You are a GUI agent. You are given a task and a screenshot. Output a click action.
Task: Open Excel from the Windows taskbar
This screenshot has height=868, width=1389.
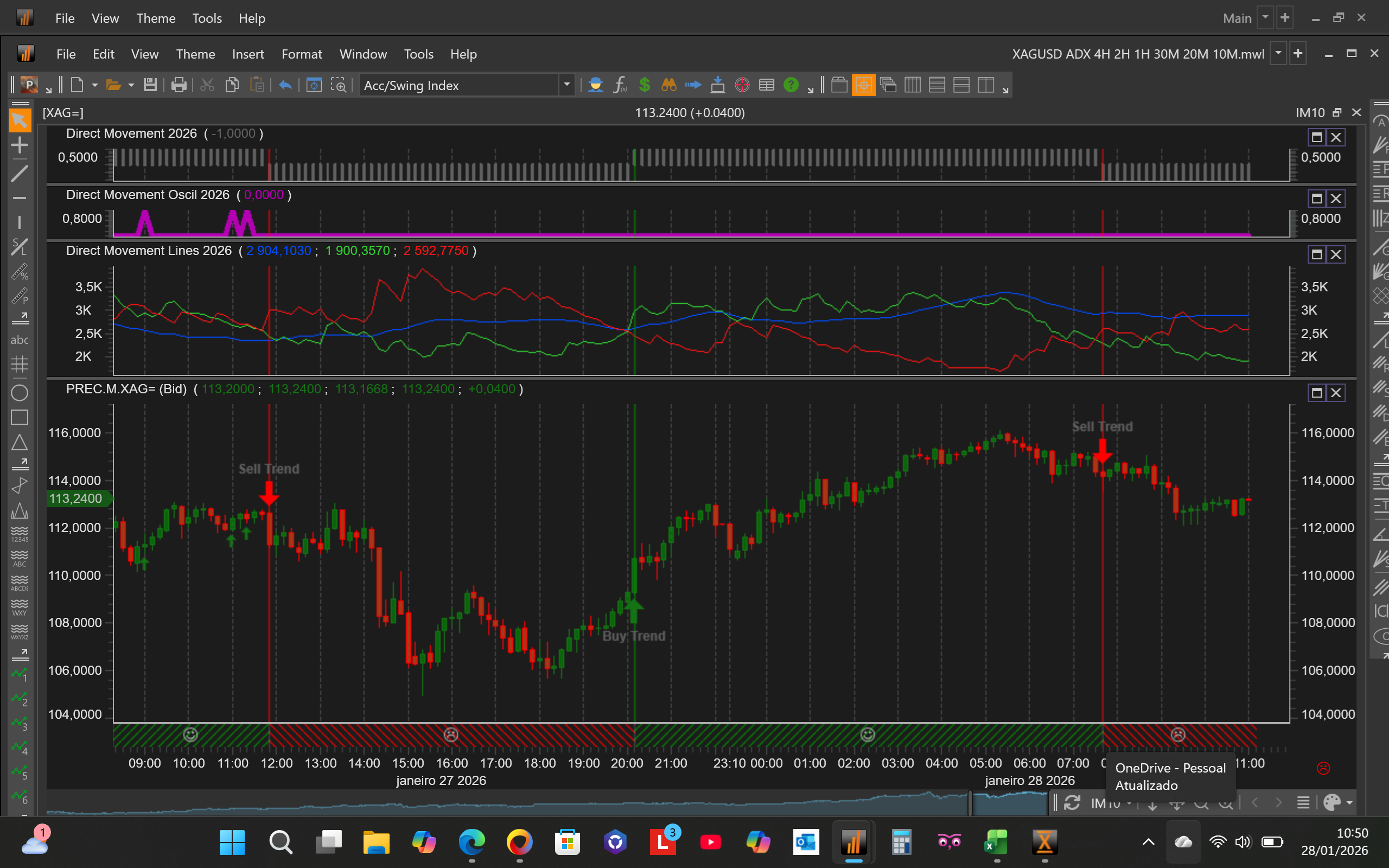[996, 842]
